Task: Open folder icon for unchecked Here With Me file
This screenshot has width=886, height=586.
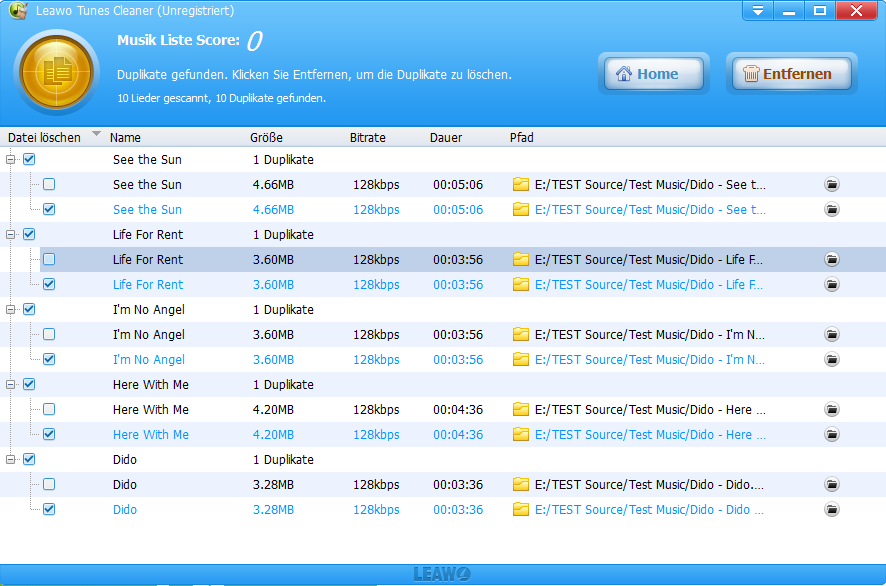Action: tap(831, 410)
